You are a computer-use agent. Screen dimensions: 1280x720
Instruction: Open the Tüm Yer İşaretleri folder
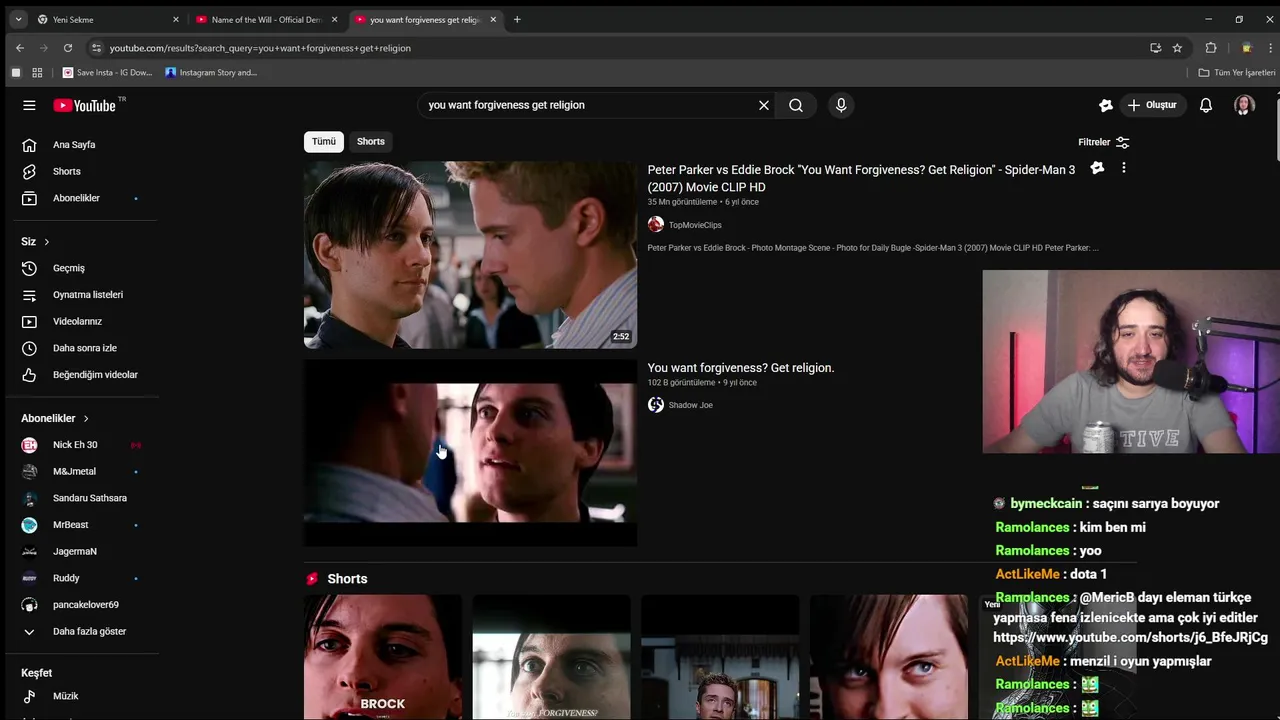tap(1237, 72)
